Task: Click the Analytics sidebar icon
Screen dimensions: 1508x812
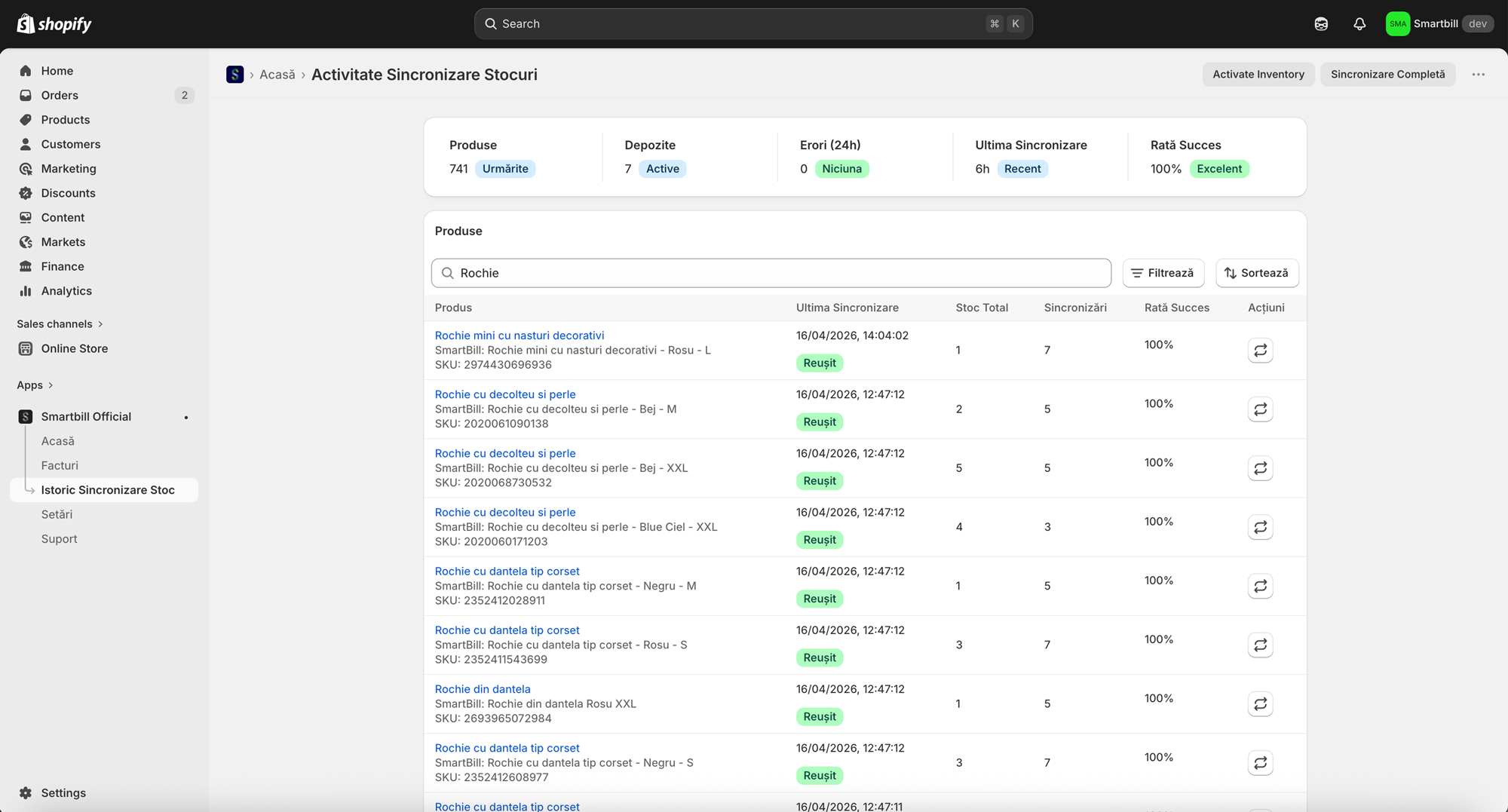Action: click(26, 291)
